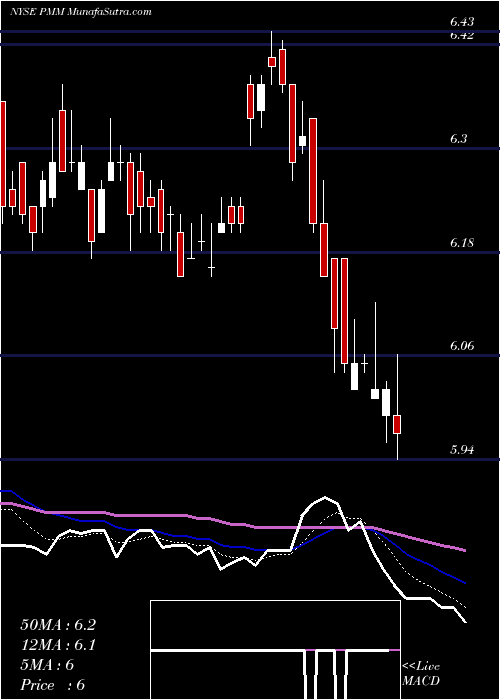The height and width of the screenshot is (700, 500).
Task: Click the 6.43 price level label
Action: click(462, 21)
